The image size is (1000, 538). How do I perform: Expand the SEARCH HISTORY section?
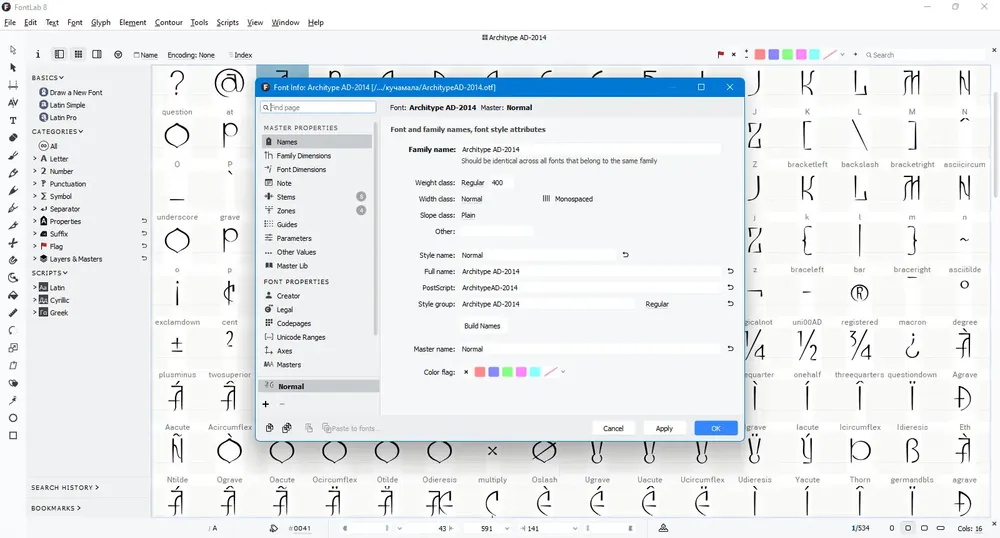click(65, 488)
